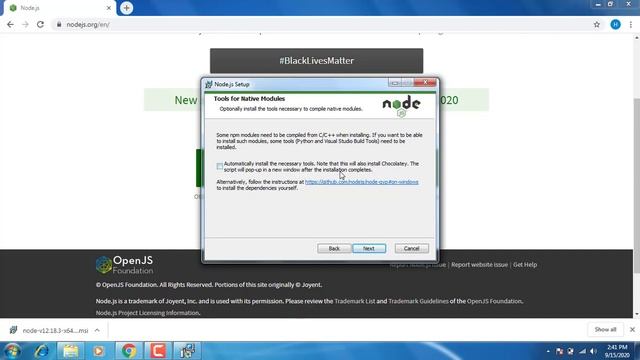The width and height of the screenshot is (640, 360).
Task: Open the Action Center flag icon
Action: (560, 351)
